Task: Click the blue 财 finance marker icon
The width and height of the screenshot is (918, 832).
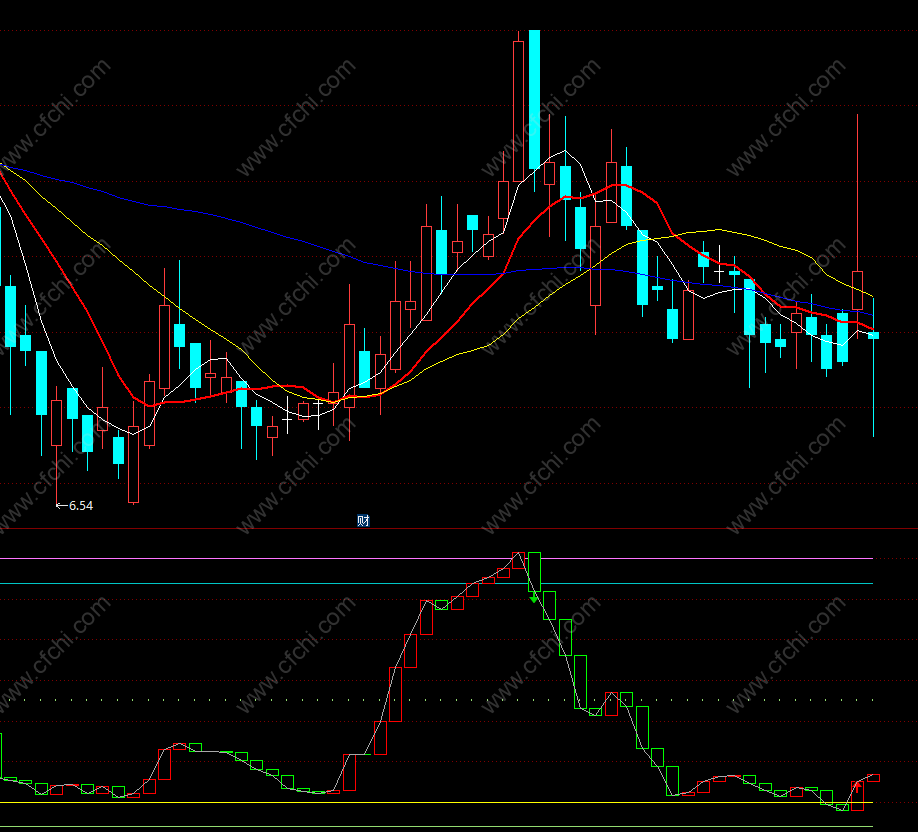Action: [363, 521]
